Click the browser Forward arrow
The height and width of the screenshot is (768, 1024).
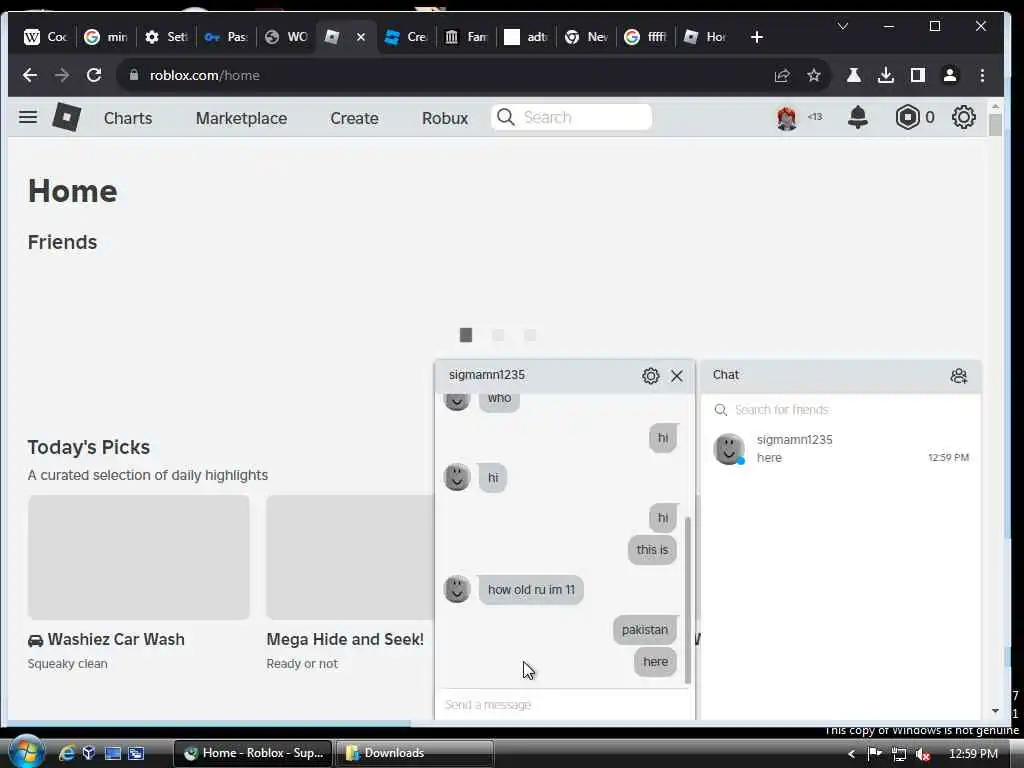(x=62, y=75)
